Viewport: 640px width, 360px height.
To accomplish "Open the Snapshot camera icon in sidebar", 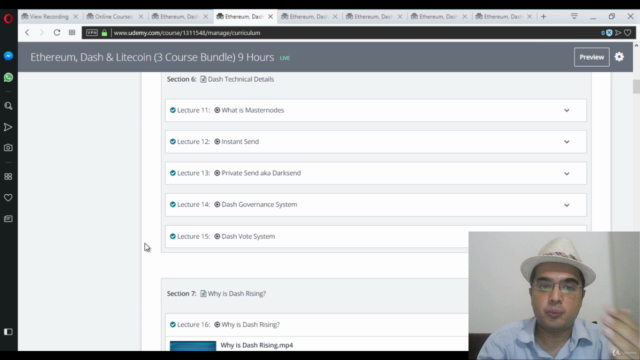I will 8,148.
